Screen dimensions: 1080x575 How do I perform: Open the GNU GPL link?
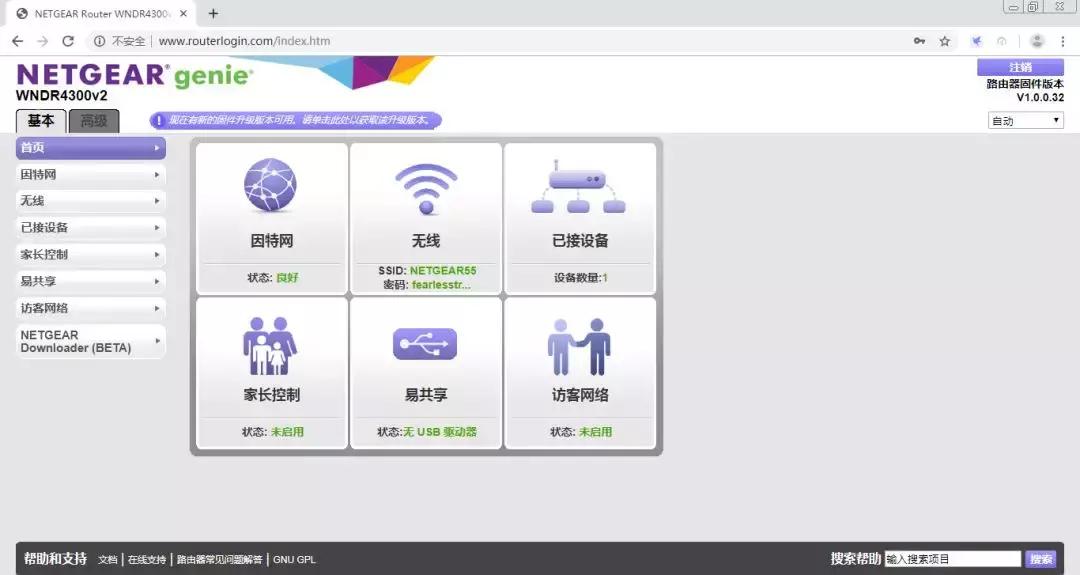tap(294, 559)
